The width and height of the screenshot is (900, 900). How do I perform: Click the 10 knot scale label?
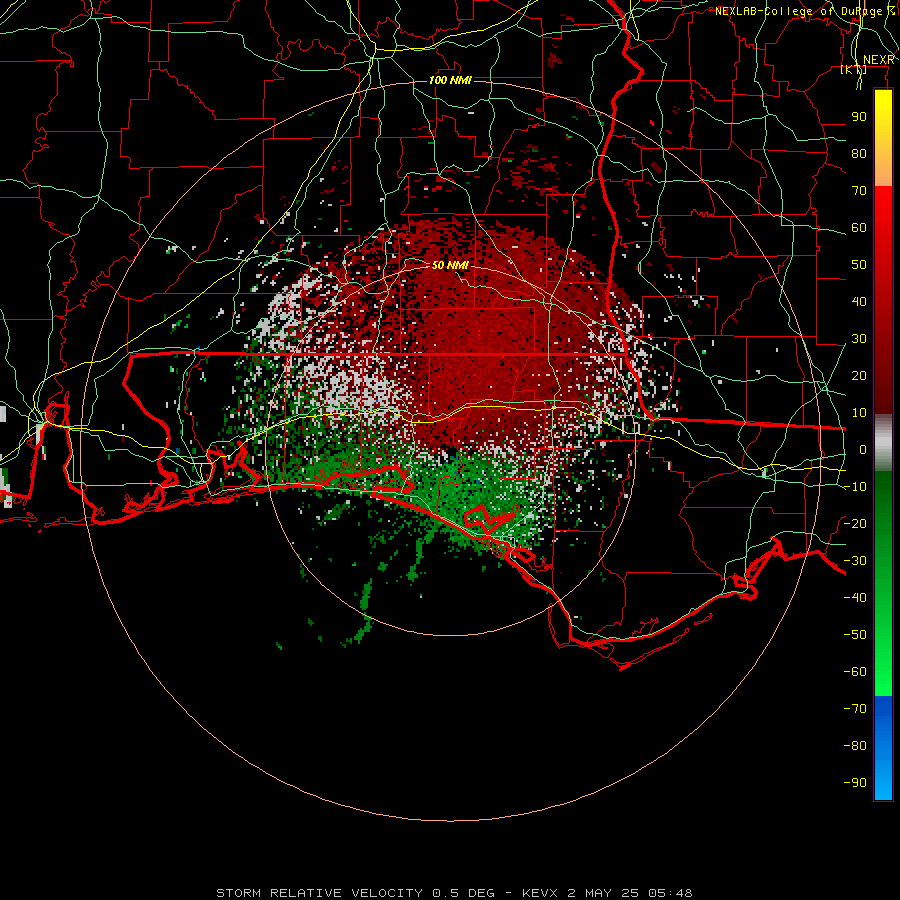[859, 413]
